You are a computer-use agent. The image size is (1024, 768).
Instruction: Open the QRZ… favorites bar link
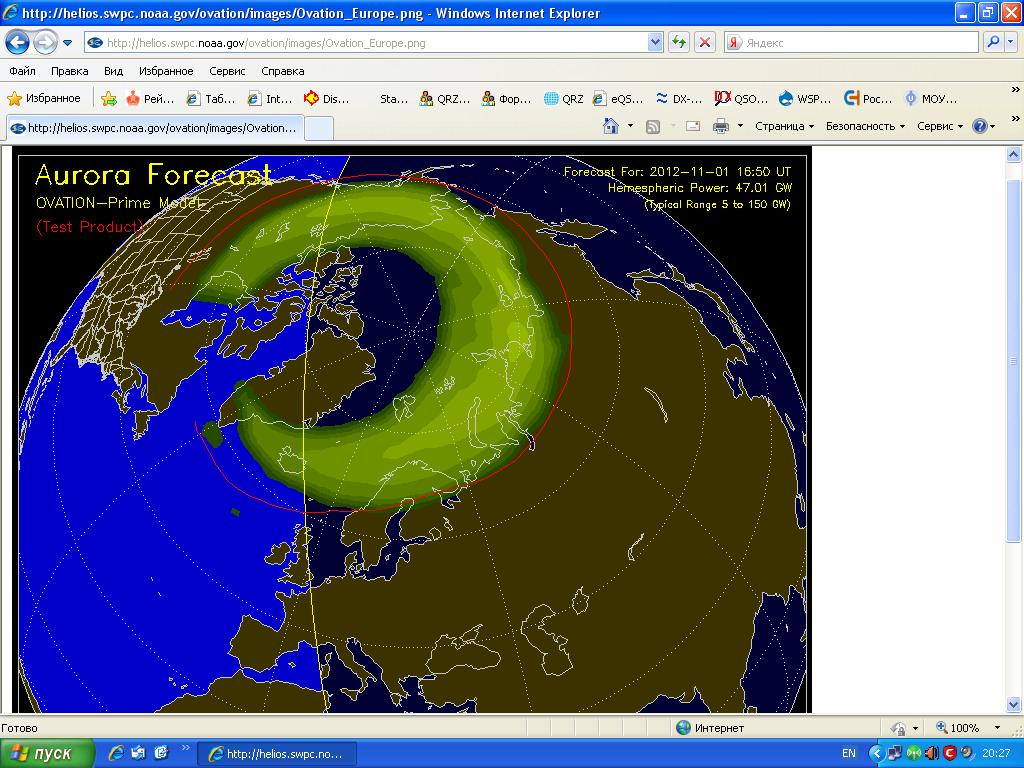(x=445, y=99)
